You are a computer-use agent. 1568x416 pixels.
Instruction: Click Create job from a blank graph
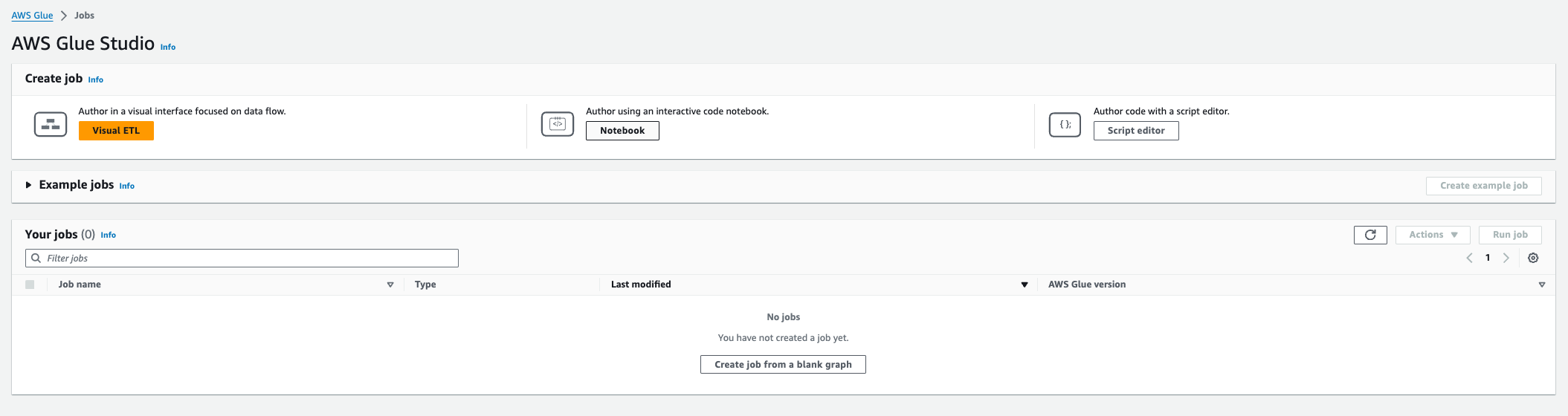[x=783, y=365]
